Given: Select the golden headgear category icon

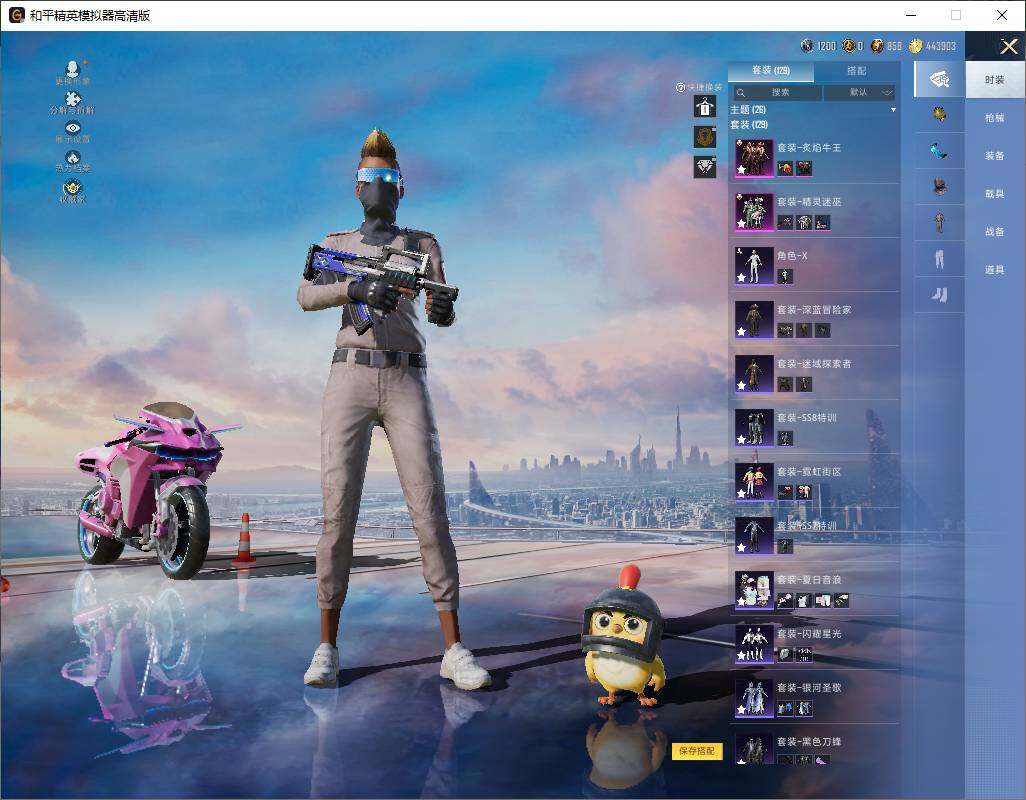Looking at the screenshot, I should pos(940,115).
